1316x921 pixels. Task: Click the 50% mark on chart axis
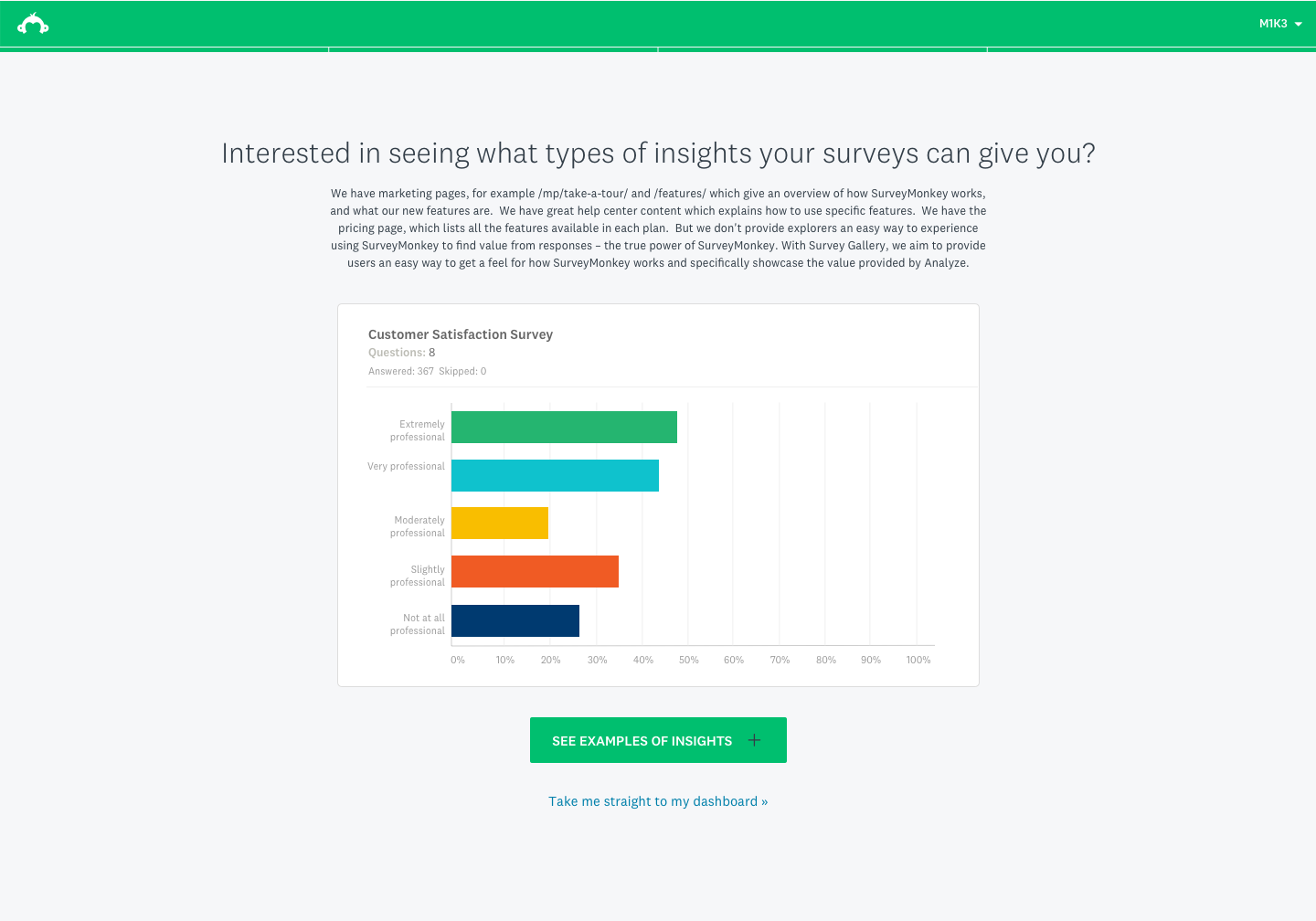coord(689,660)
